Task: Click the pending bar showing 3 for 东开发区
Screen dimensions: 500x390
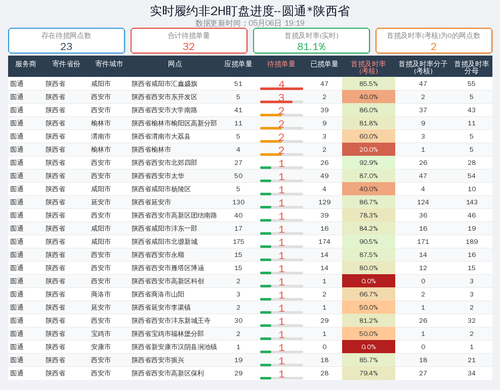Action: pyautogui.click(x=281, y=102)
